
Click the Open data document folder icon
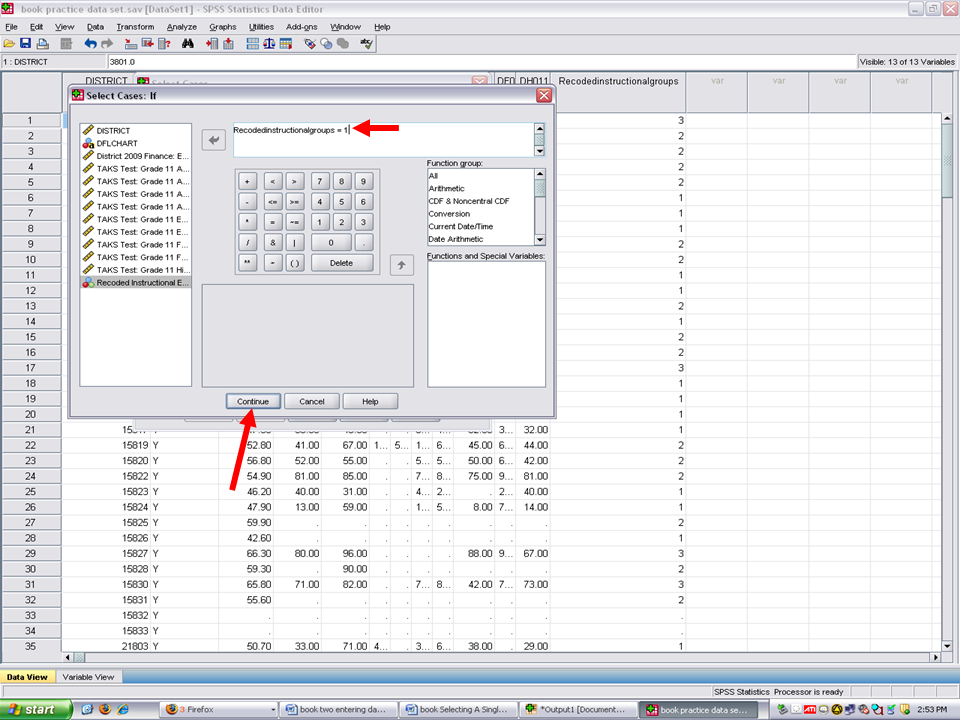coord(9,44)
